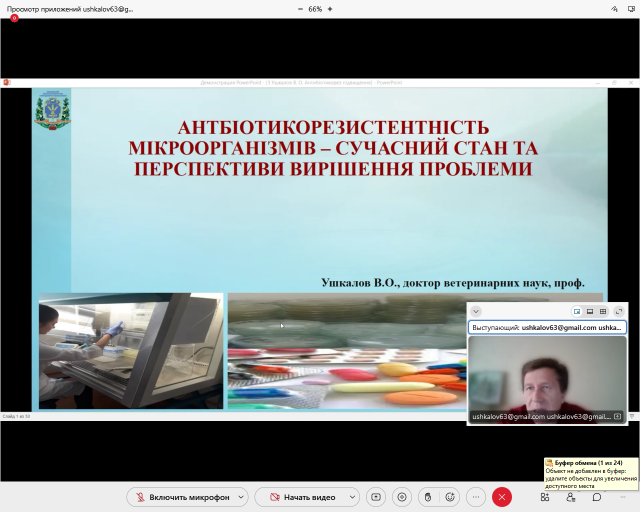This screenshot has height=512, width=640.
Task: Open the more options ellipsis menu
Action: pyautogui.click(x=476, y=496)
